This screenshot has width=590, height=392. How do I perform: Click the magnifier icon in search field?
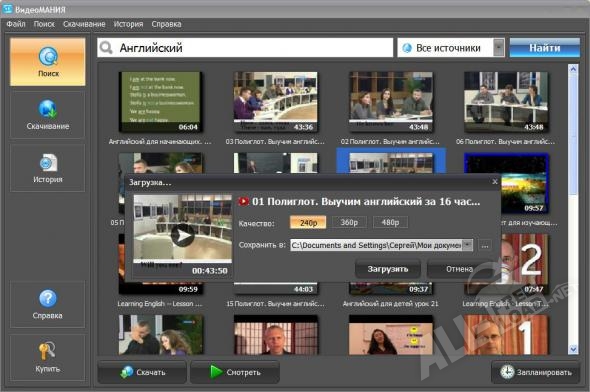click(x=106, y=48)
